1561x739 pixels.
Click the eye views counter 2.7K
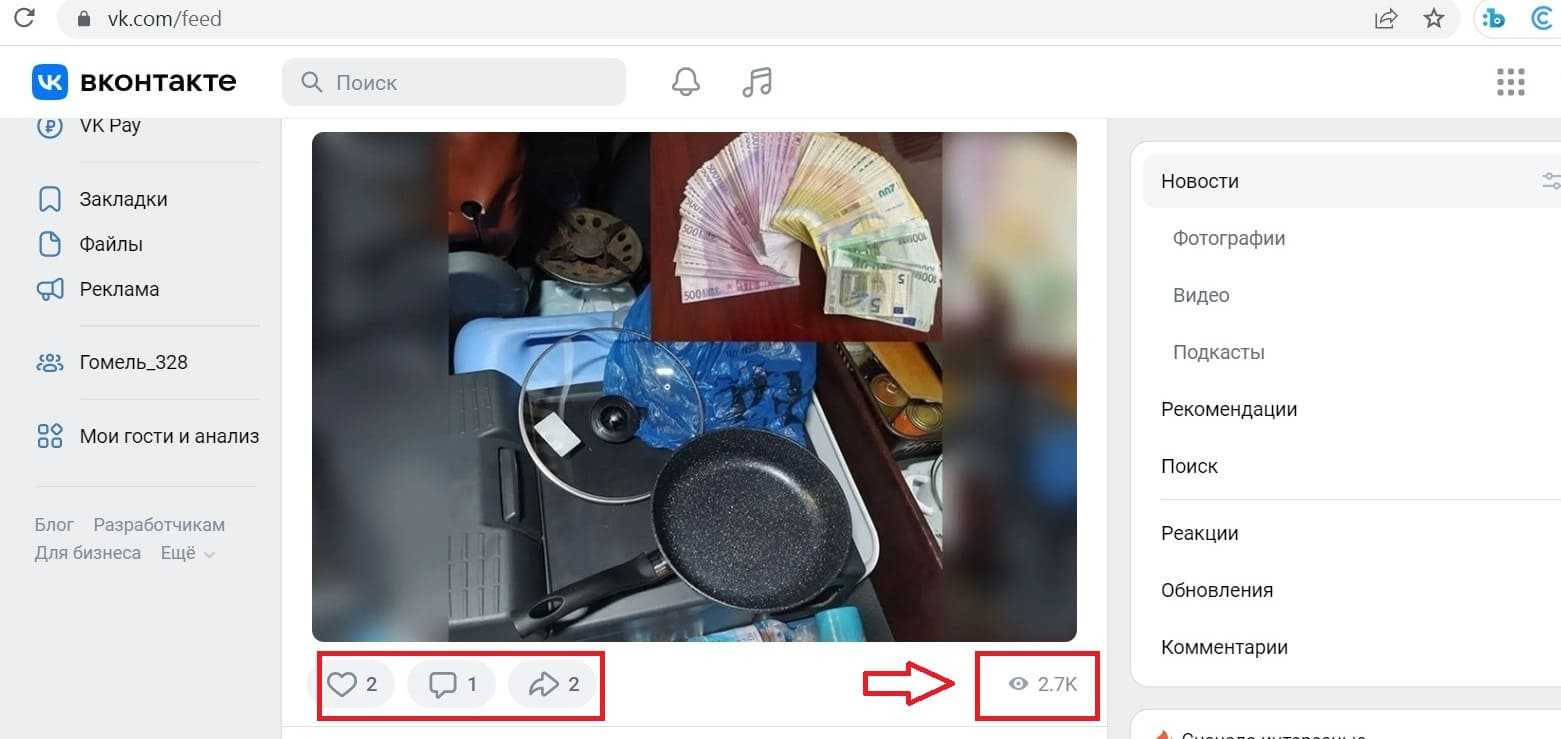pos(1043,684)
